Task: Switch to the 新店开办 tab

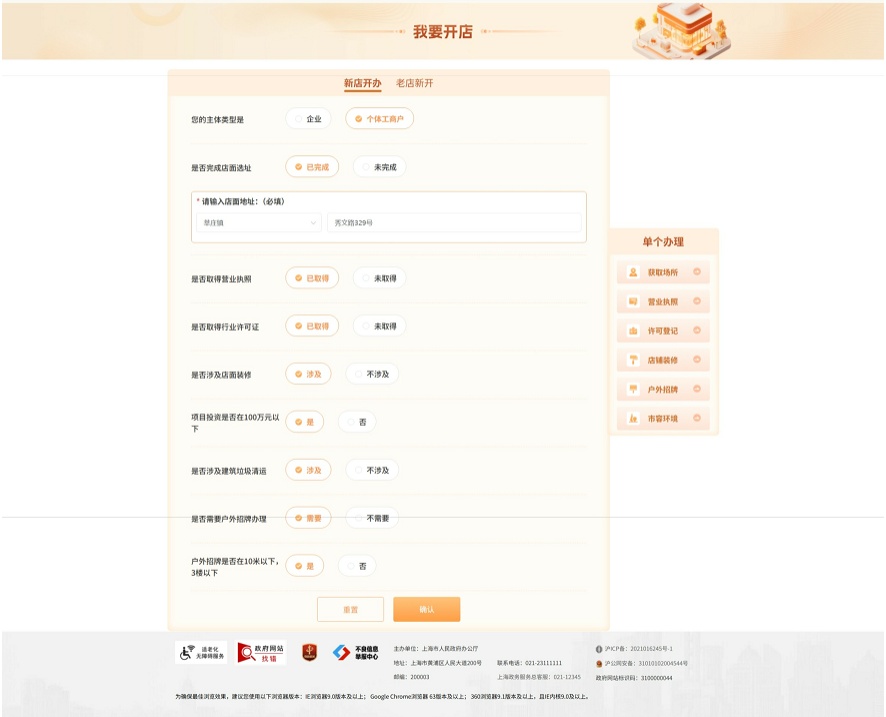Action: click(x=362, y=83)
